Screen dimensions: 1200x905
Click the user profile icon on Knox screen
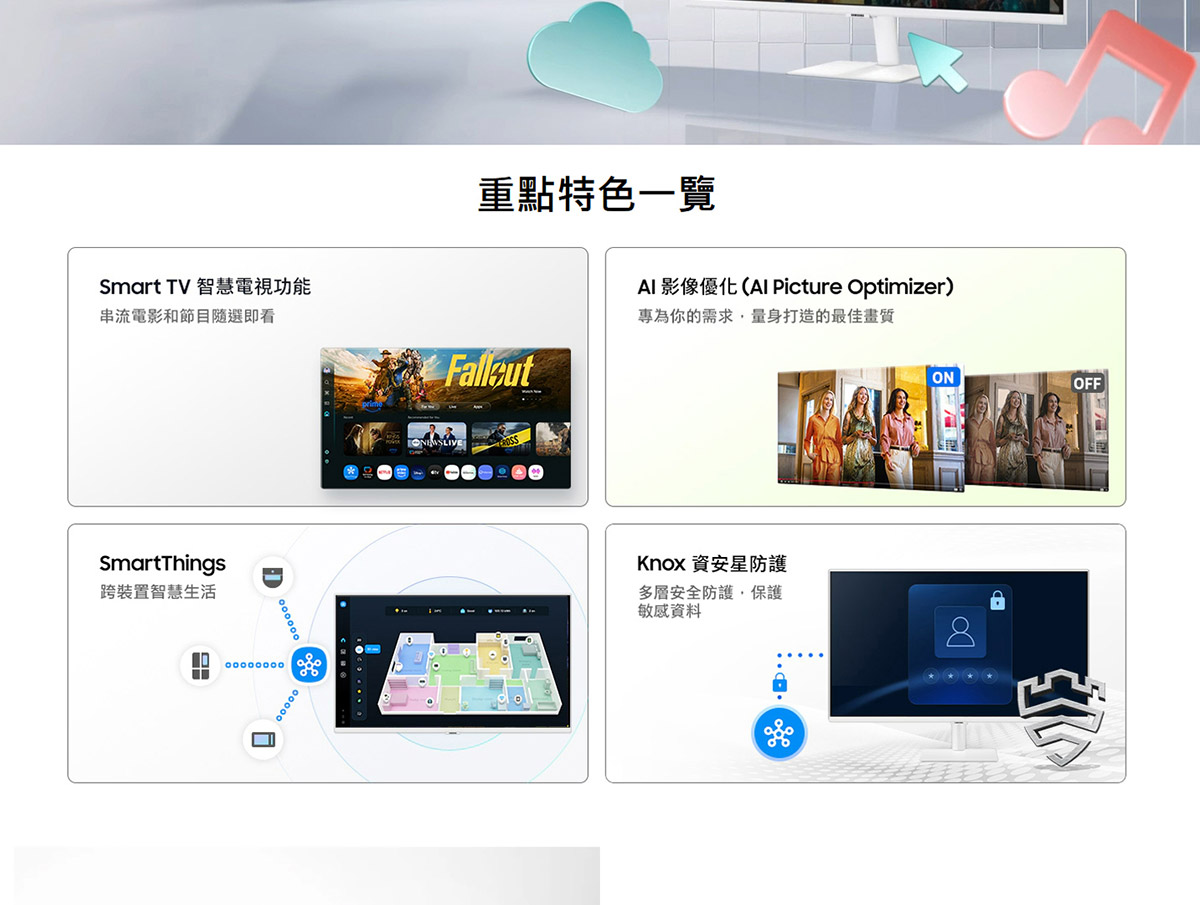click(959, 630)
